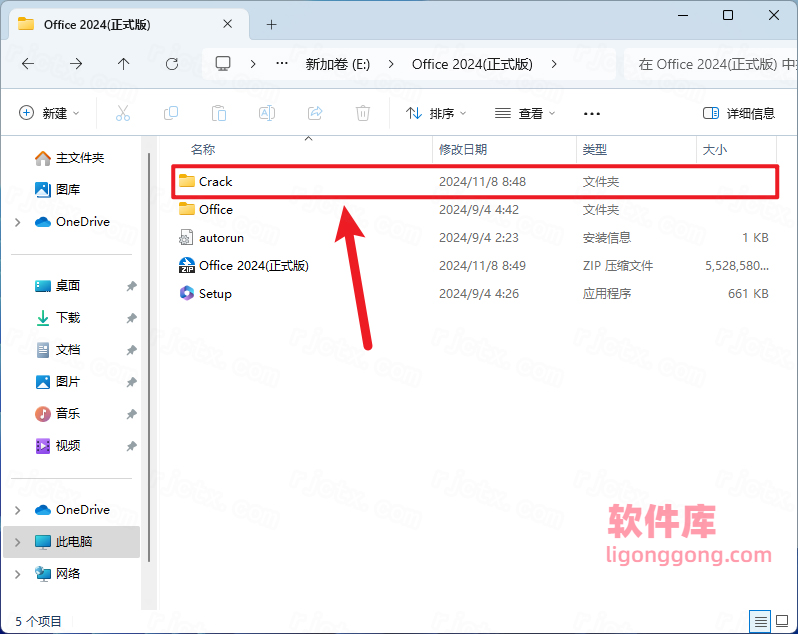Switch to details list view icon
This screenshot has height=634, width=798.
click(x=760, y=621)
